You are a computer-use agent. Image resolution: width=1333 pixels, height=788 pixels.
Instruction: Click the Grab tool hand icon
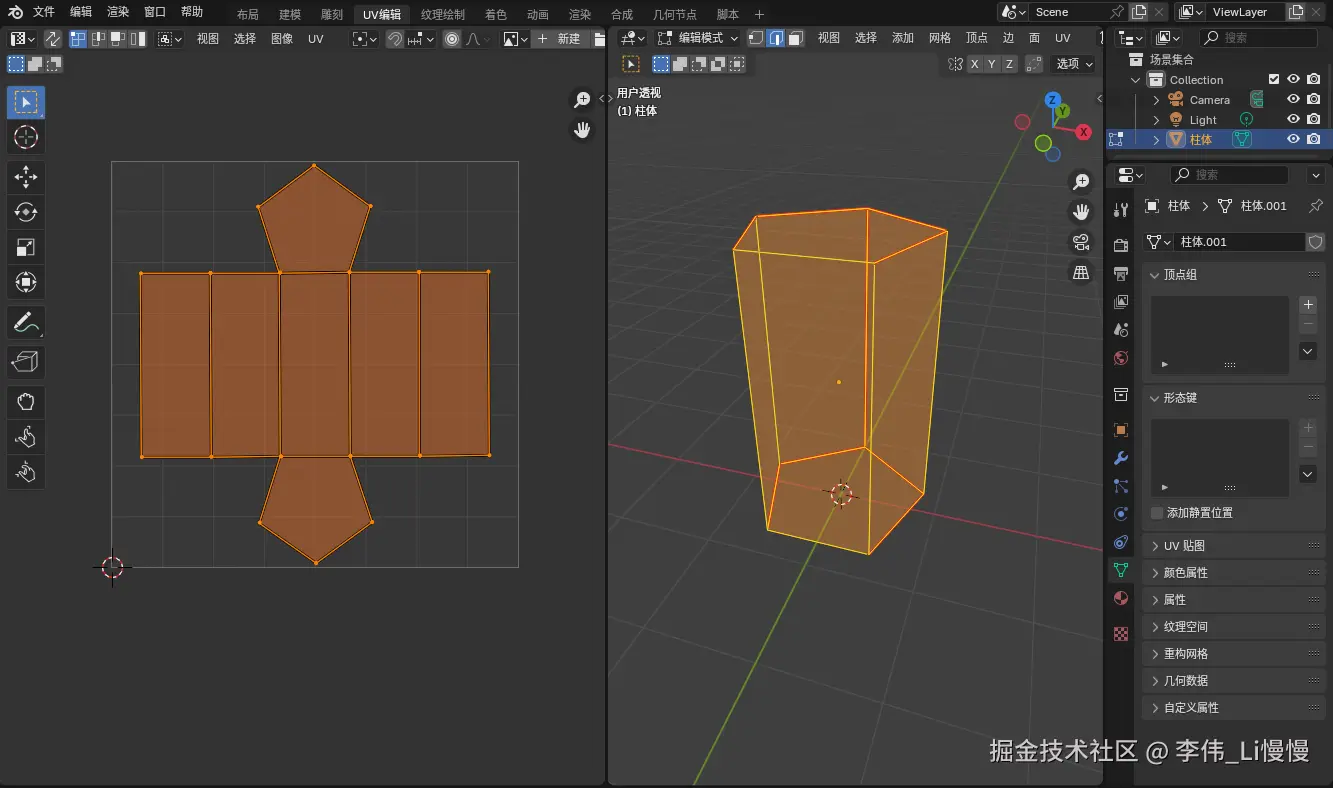coord(26,403)
